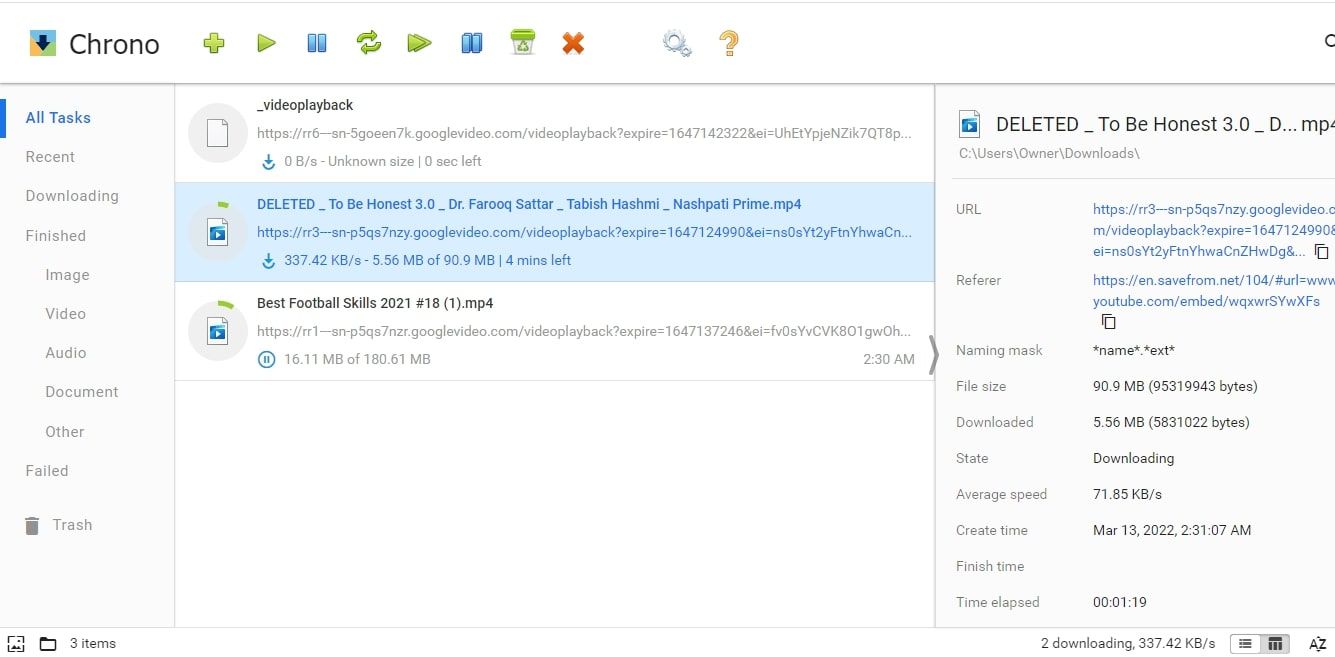Click the paused circle icon beside 16.11 MB
The width and height of the screenshot is (1335, 657).
coord(266,359)
